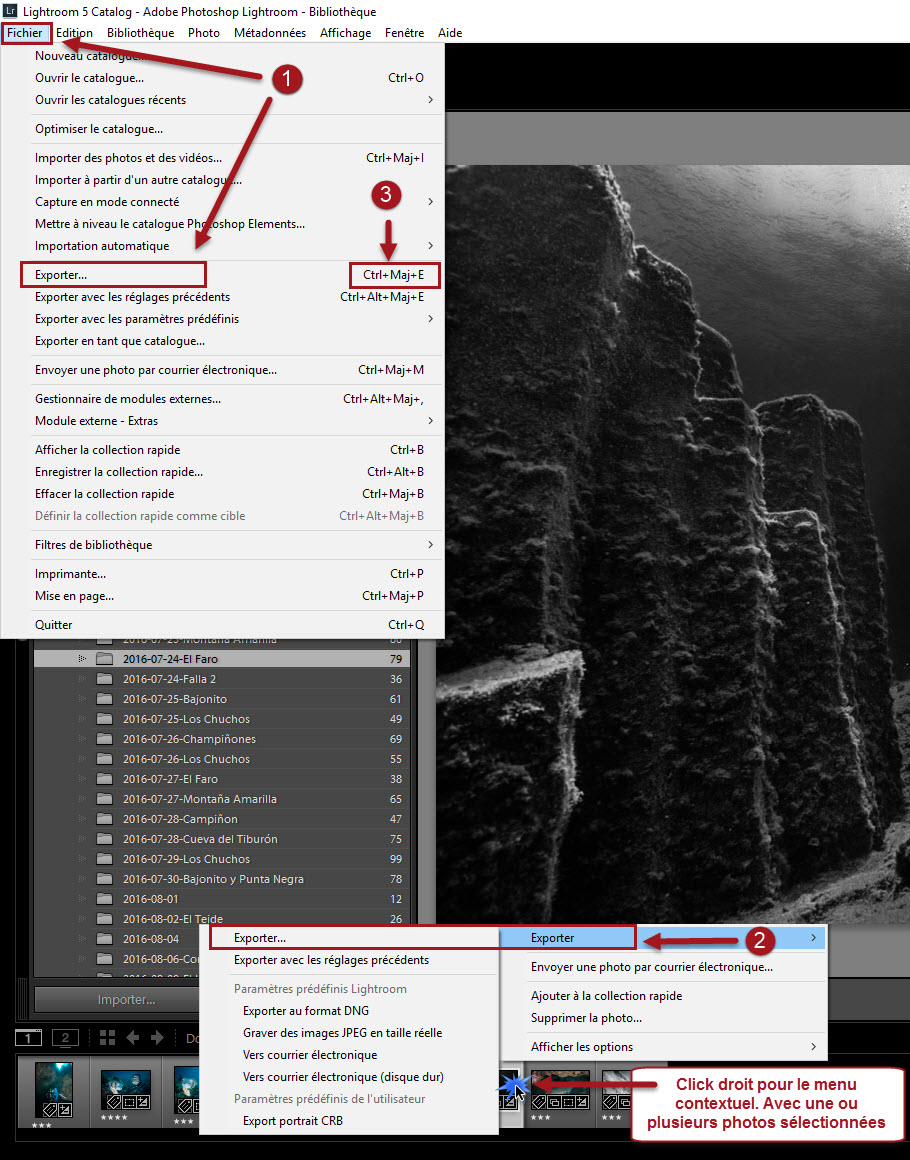Click the folder icon of 2016-07-29-Los Chuchos

pos(104,858)
